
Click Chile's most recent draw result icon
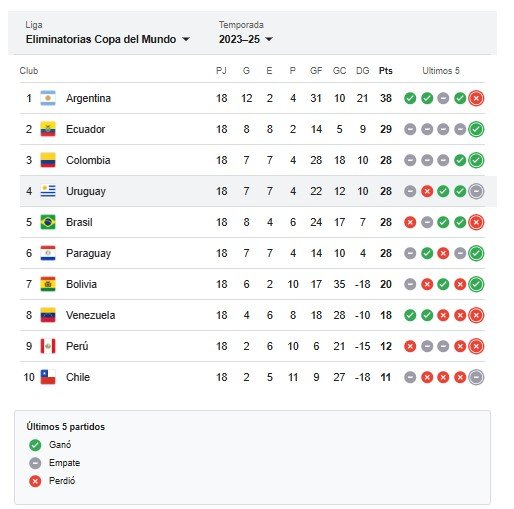[476, 377]
